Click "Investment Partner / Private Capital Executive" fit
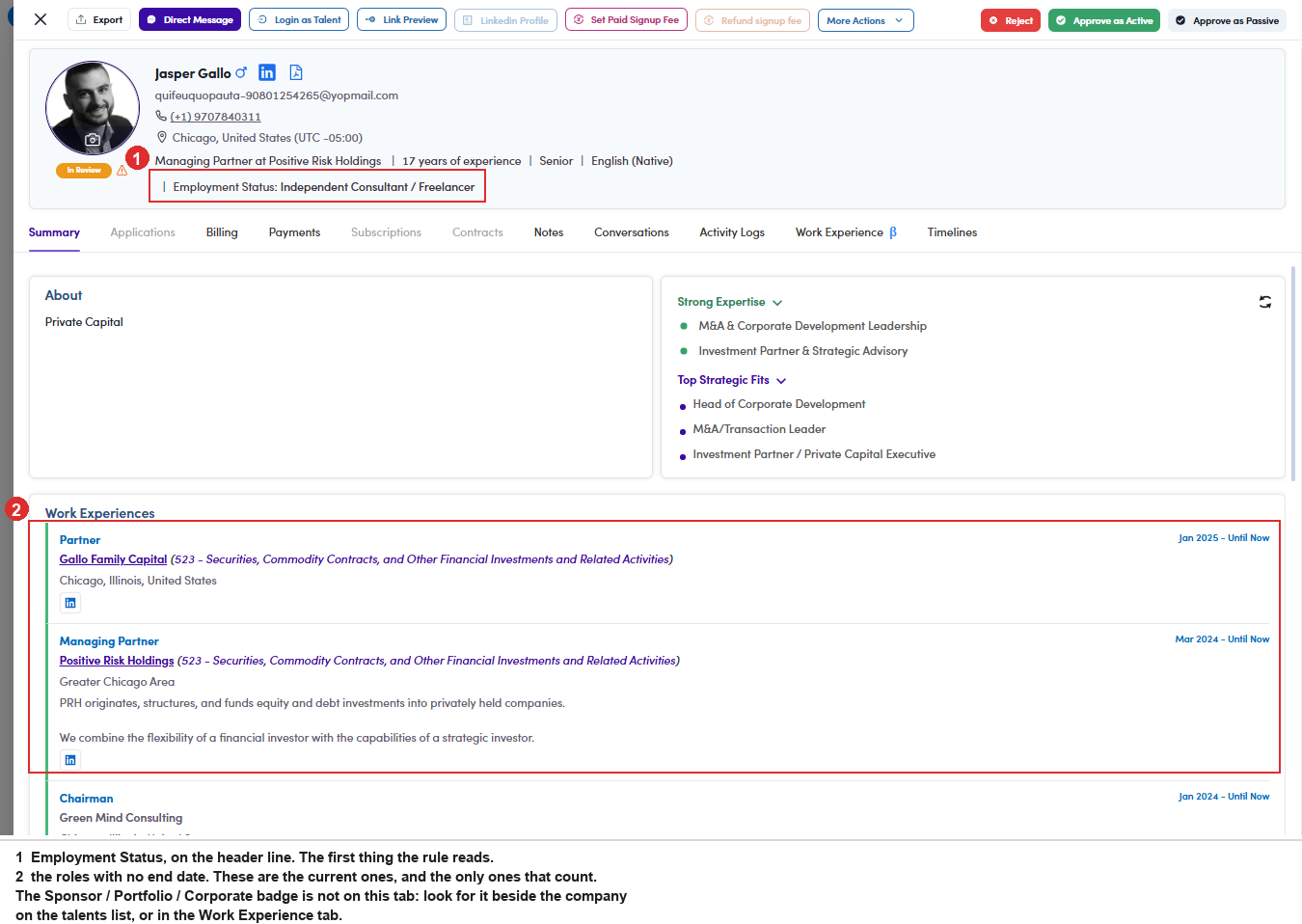The height and width of the screenshot is (924, 1302). 814,454
